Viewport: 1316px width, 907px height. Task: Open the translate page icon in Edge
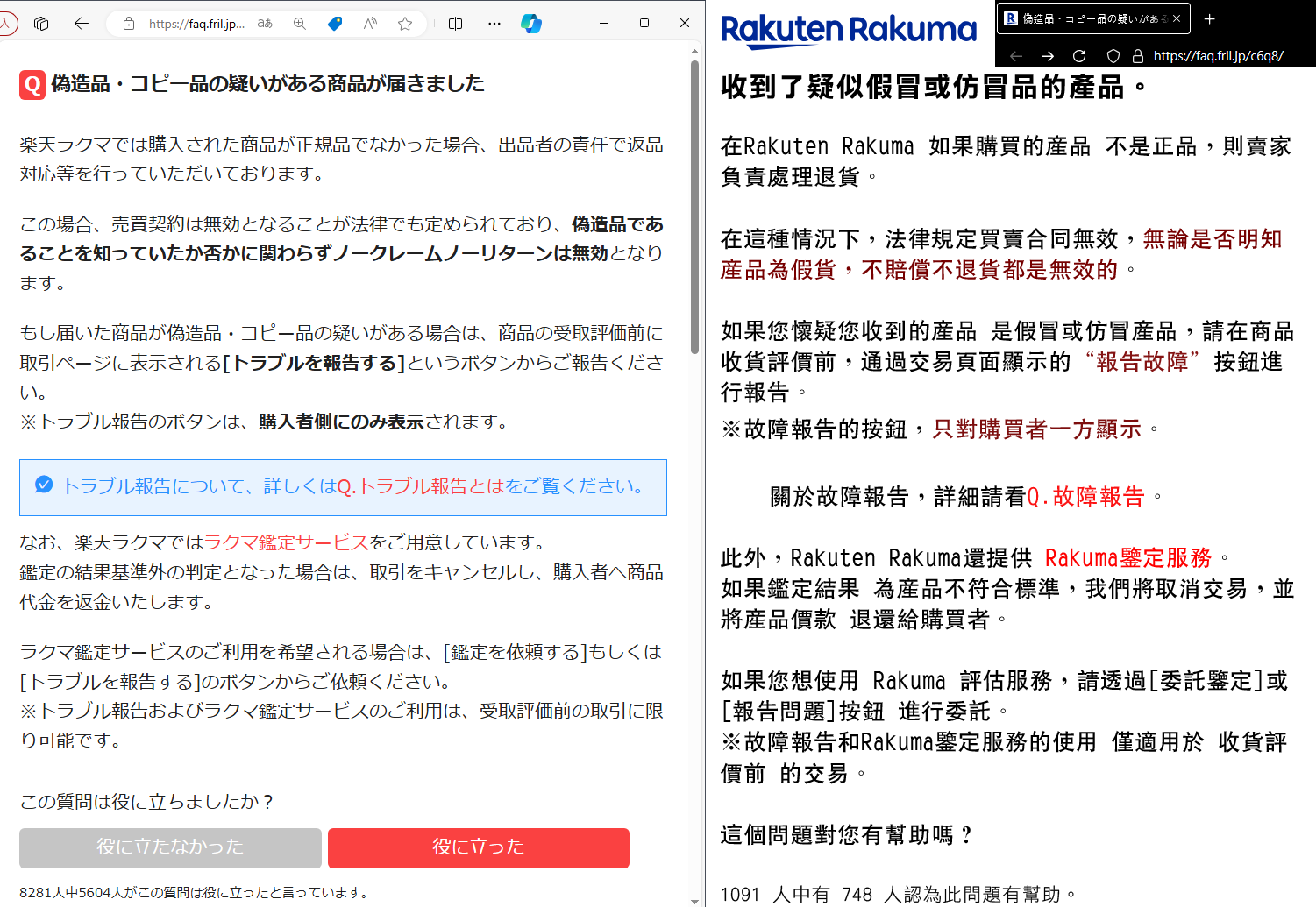pyautogui.click(x=265, y=24)
